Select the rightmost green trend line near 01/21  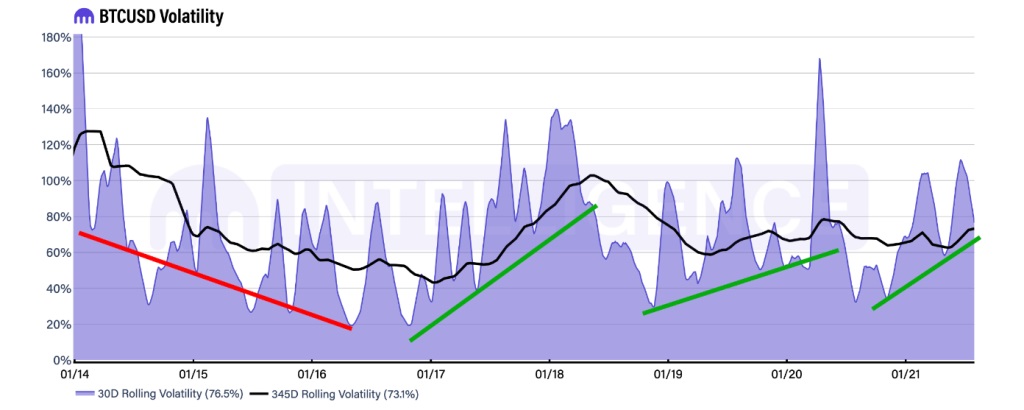tap(925, 273)
